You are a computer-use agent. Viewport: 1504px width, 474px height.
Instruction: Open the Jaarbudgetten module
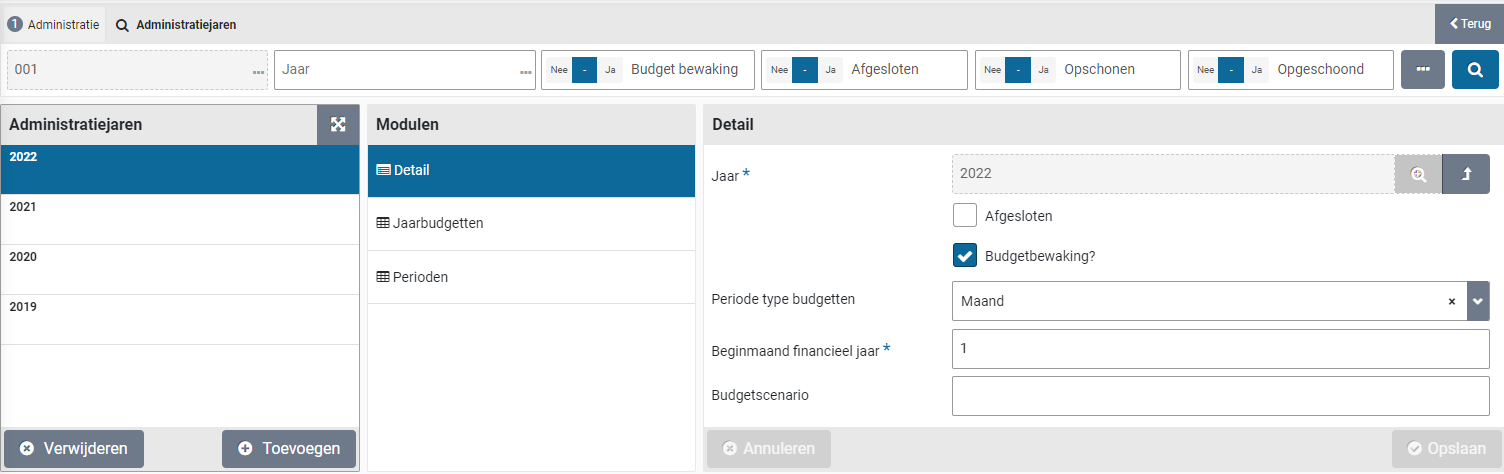[x=438, y=223]
